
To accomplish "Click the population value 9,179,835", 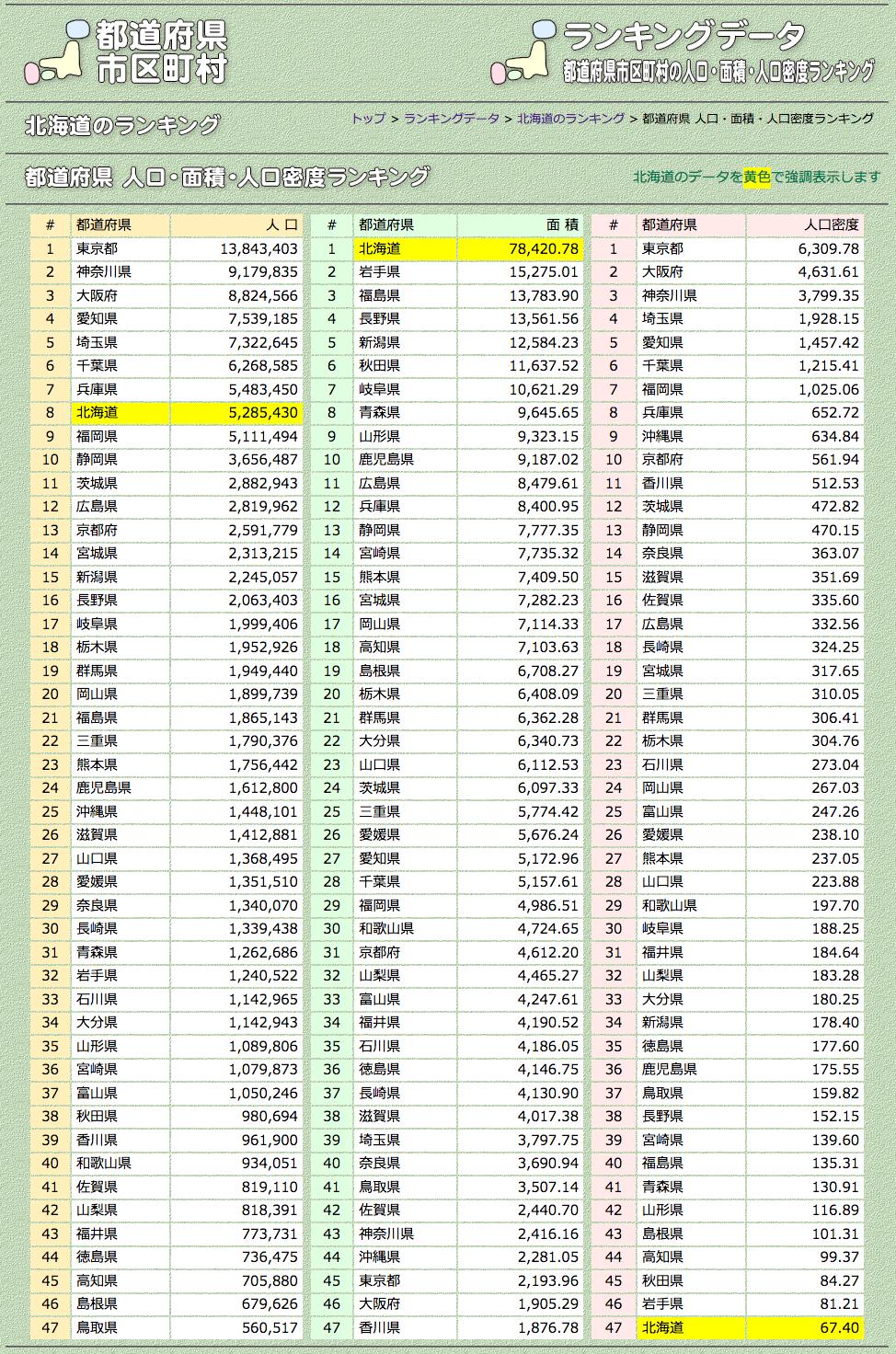I will coord(263,271).
